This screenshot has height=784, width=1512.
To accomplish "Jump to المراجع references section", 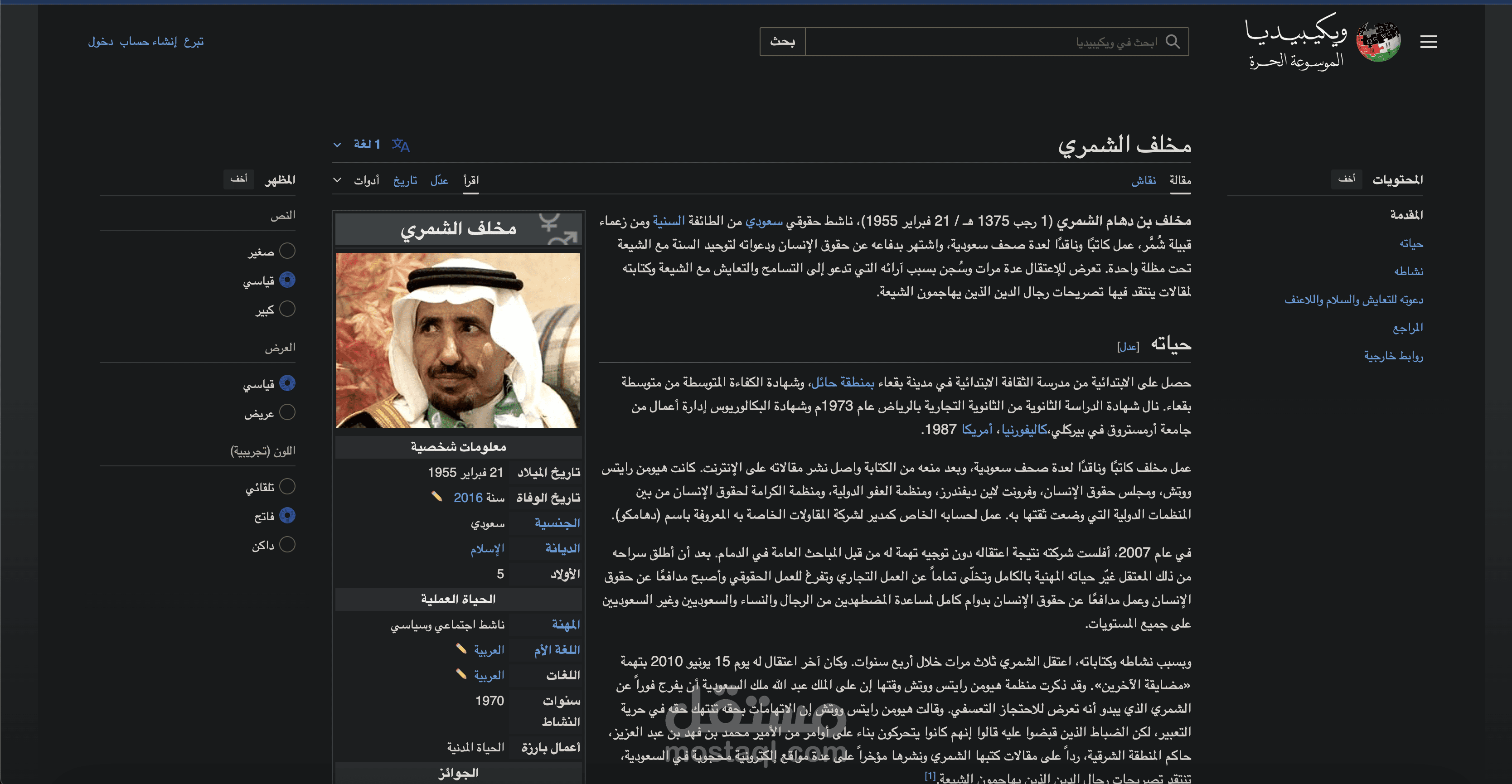I will click(1407, 328).
